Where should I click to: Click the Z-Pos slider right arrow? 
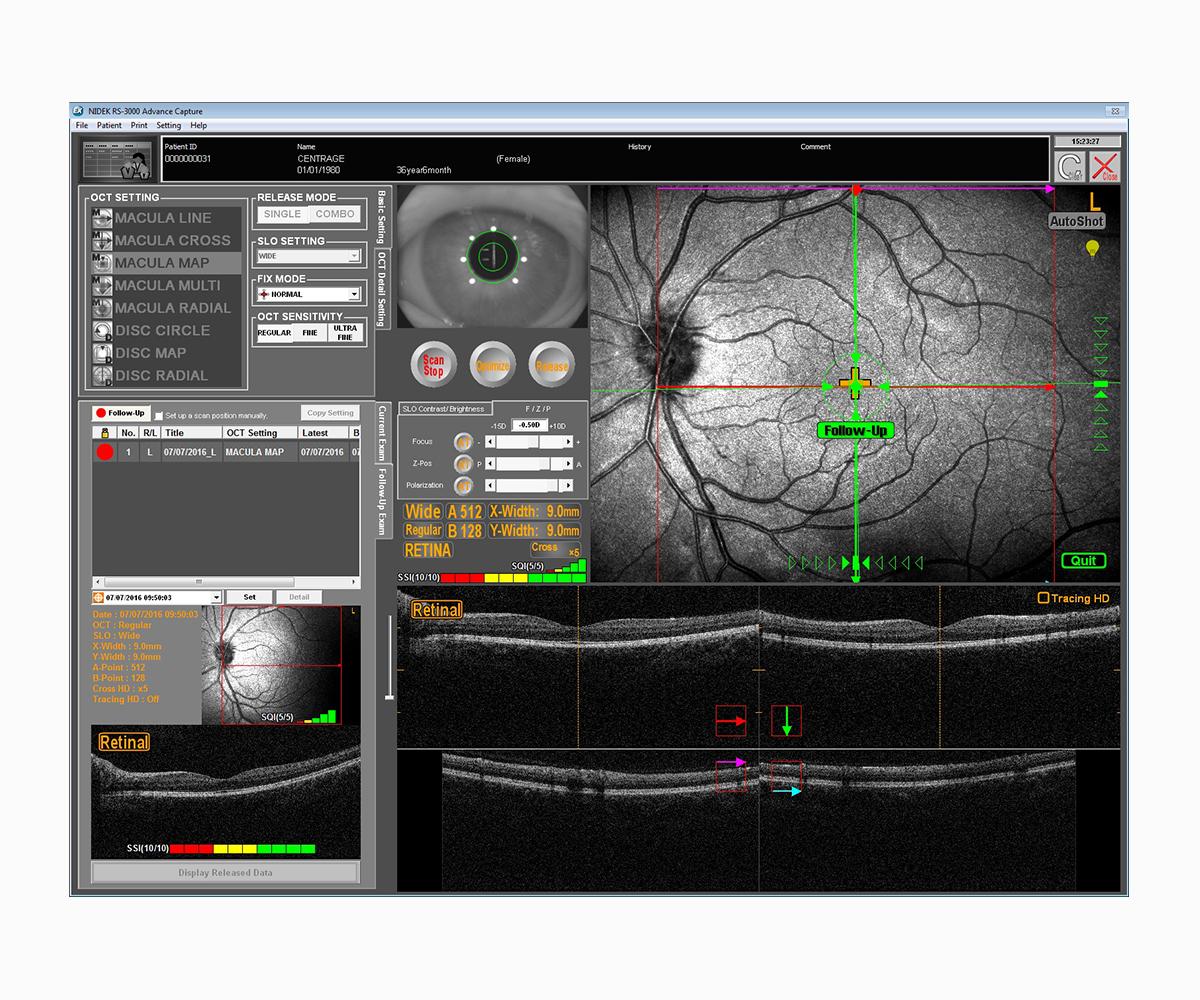[x=569, y=464]
